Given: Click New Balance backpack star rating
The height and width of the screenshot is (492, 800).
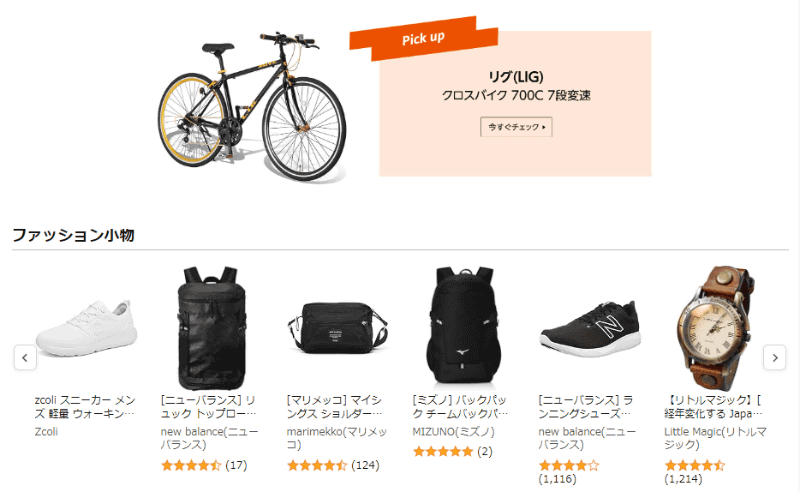Looking at the screenshot, I should pyautogui.click(x=191, y=465).
